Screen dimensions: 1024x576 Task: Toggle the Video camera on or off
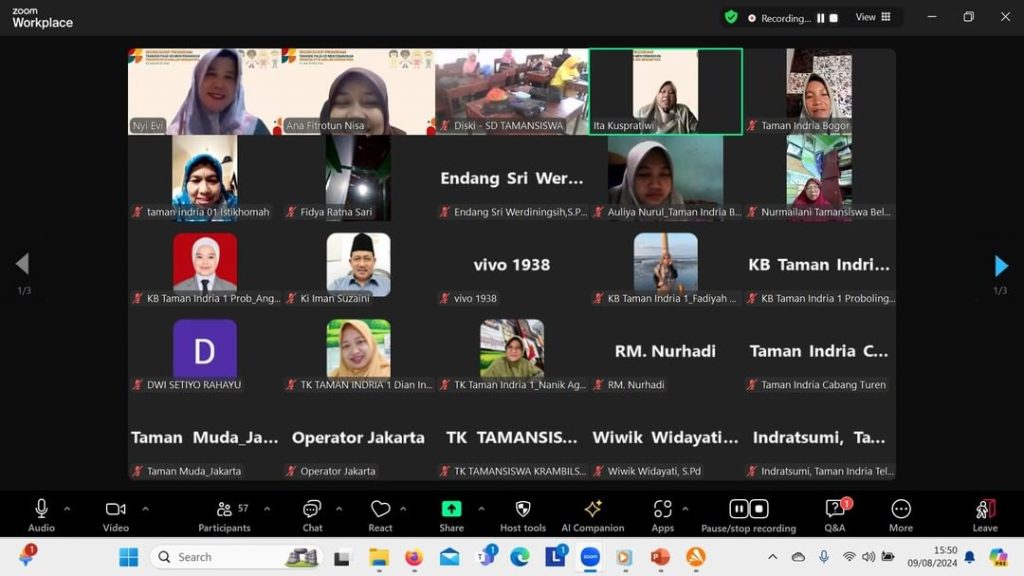[x=115, y=510]
